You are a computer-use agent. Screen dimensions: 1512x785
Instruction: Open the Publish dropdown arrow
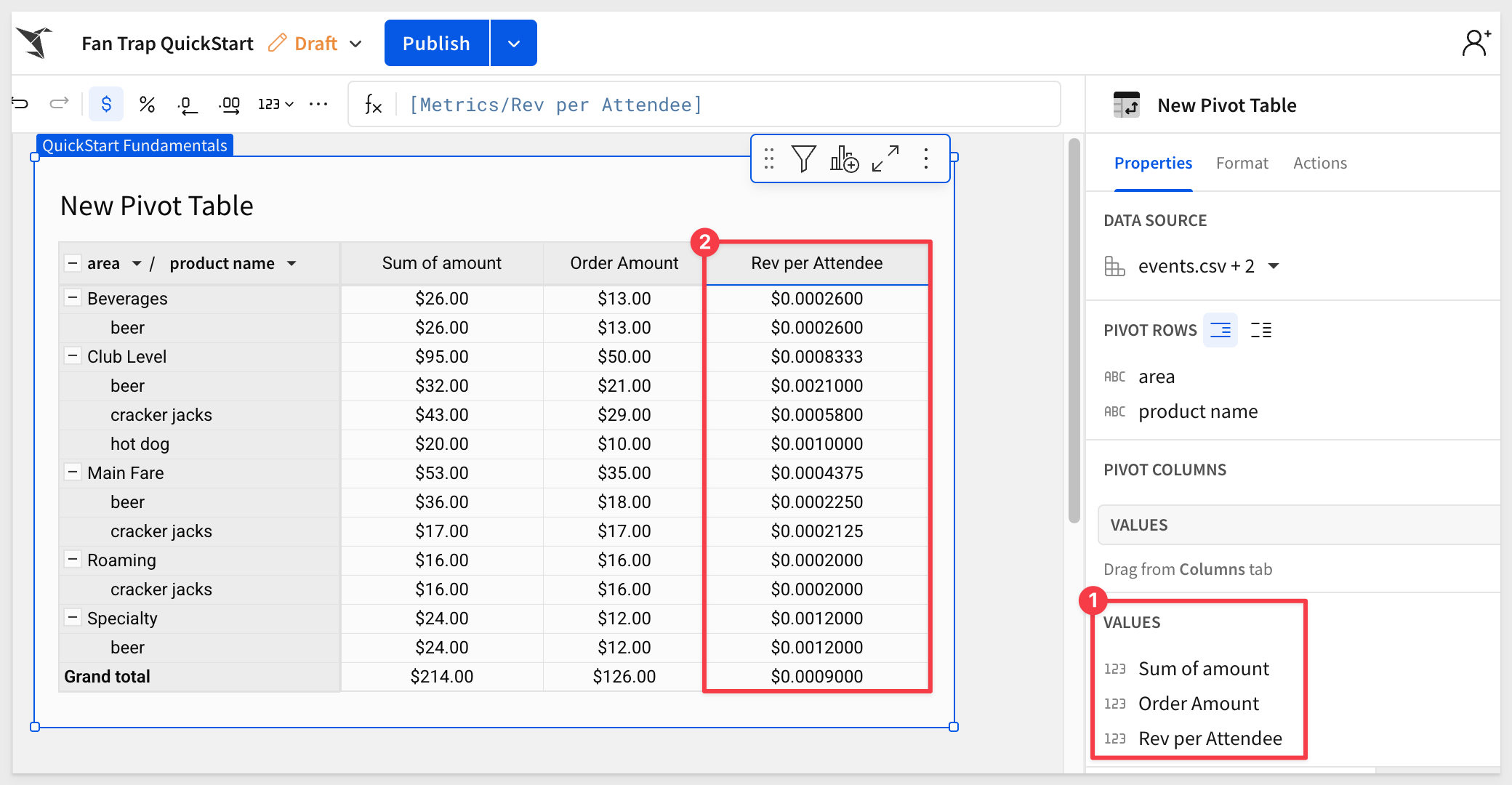point(514,43)
